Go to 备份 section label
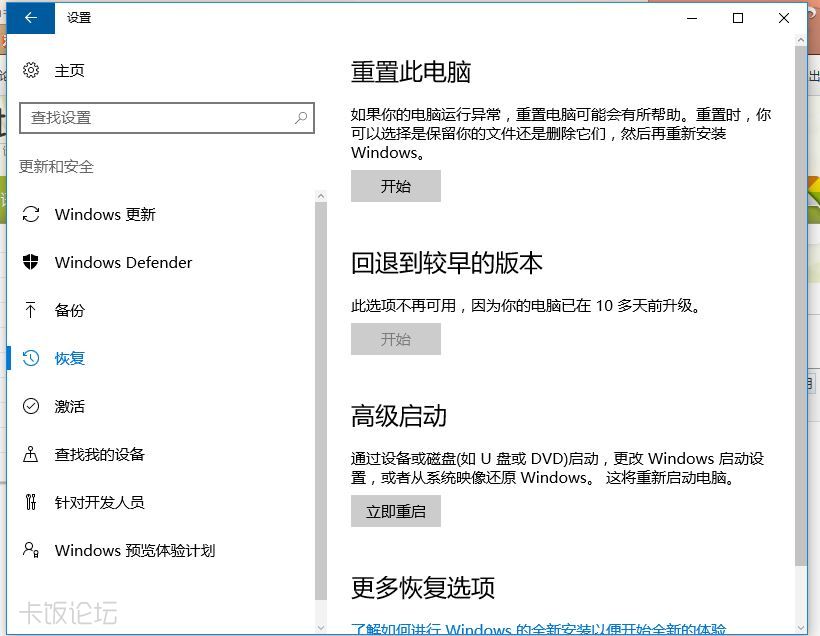This screenshot has width=820, height=636. pos(70,310)
